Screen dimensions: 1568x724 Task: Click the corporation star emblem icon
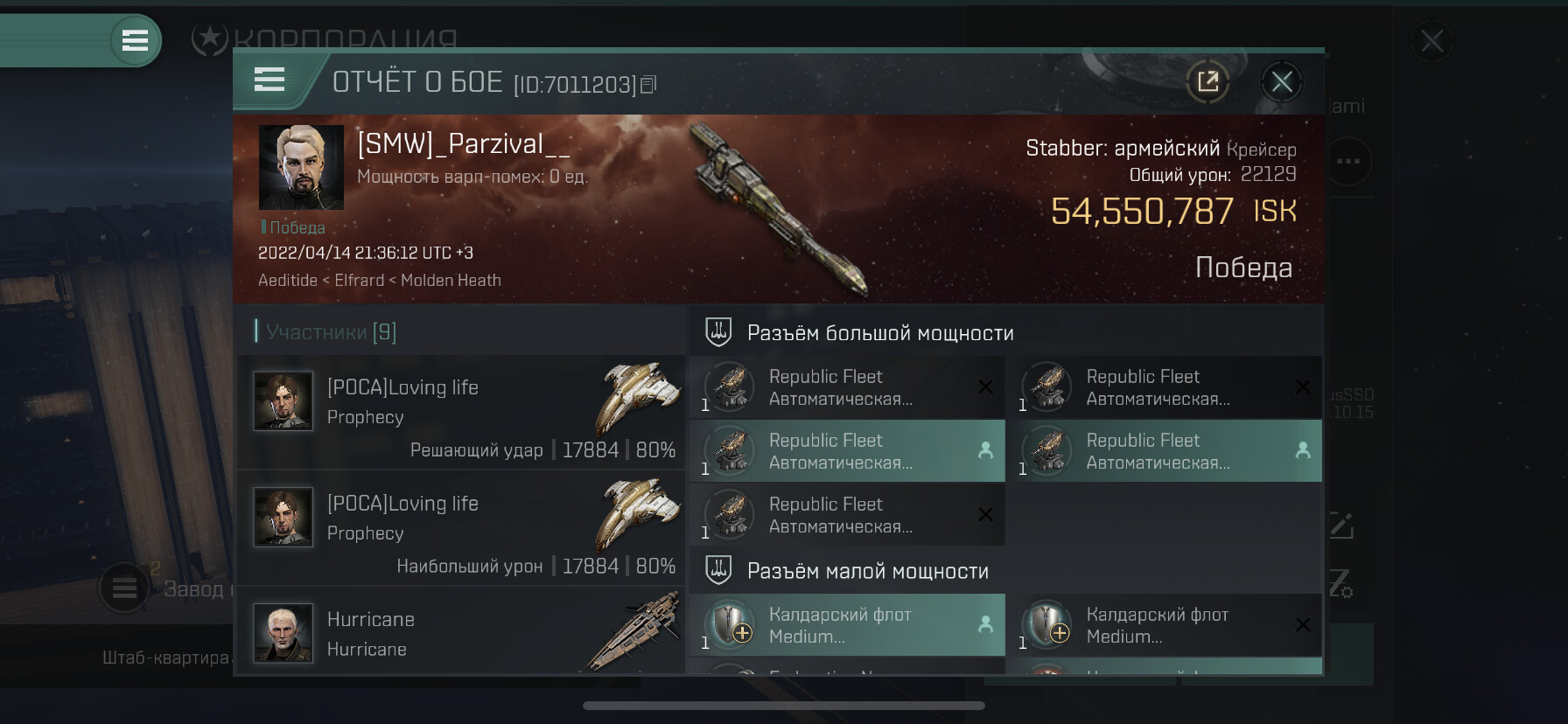(x=210, y=38)
